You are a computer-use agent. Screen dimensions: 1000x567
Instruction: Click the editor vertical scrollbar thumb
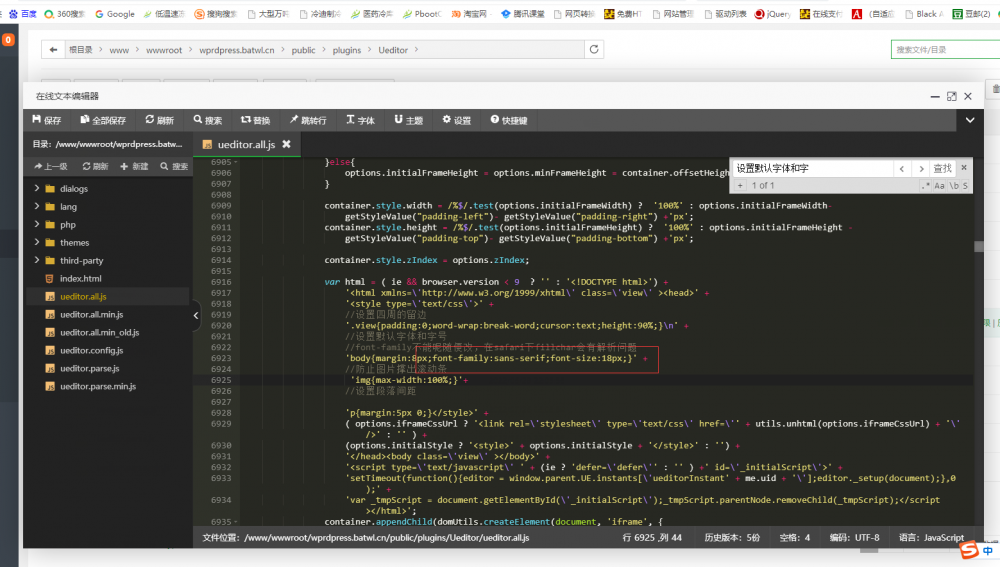[978, 247]
